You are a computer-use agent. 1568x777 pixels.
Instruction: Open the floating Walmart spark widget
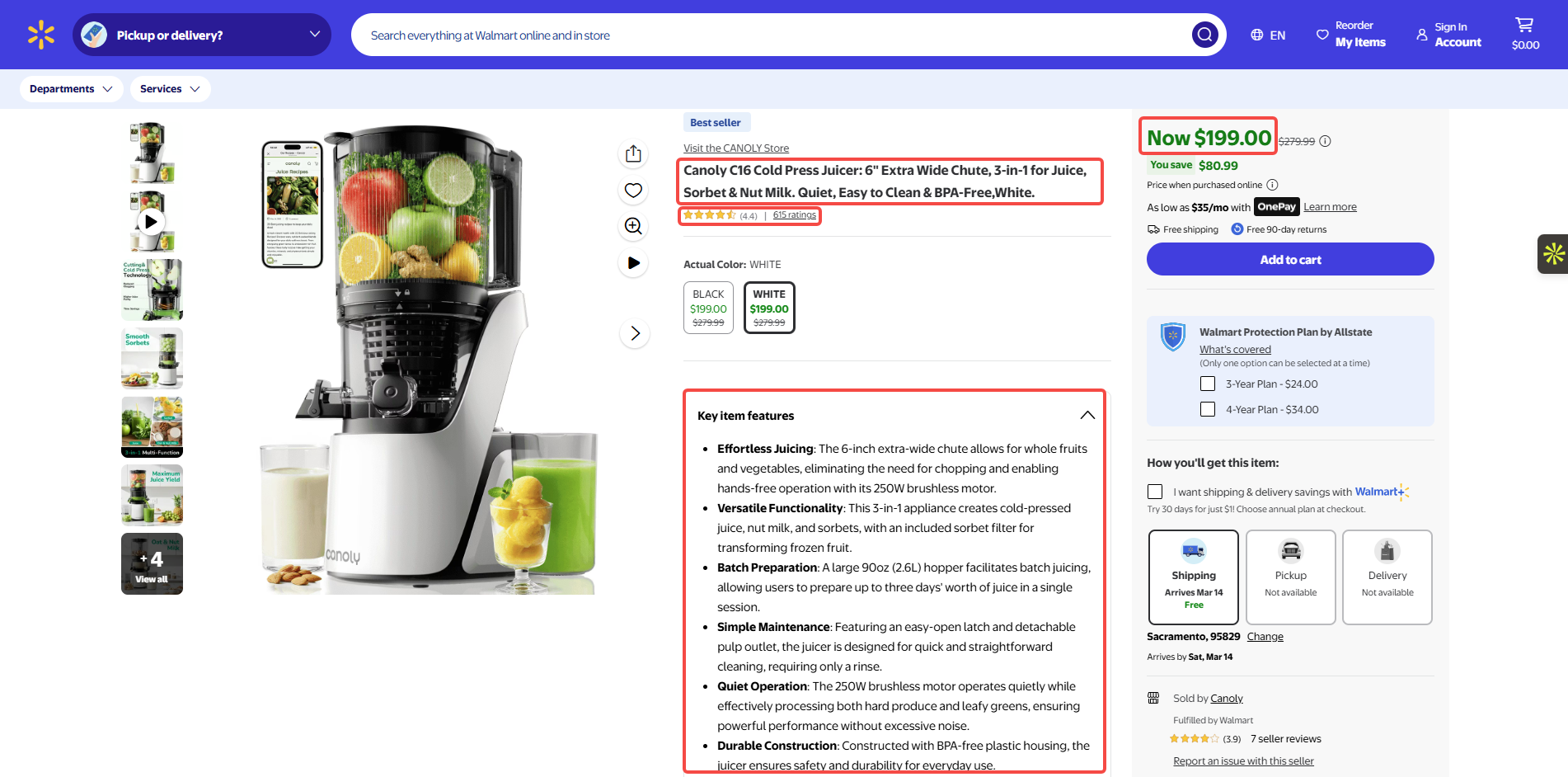[1553, 254]
